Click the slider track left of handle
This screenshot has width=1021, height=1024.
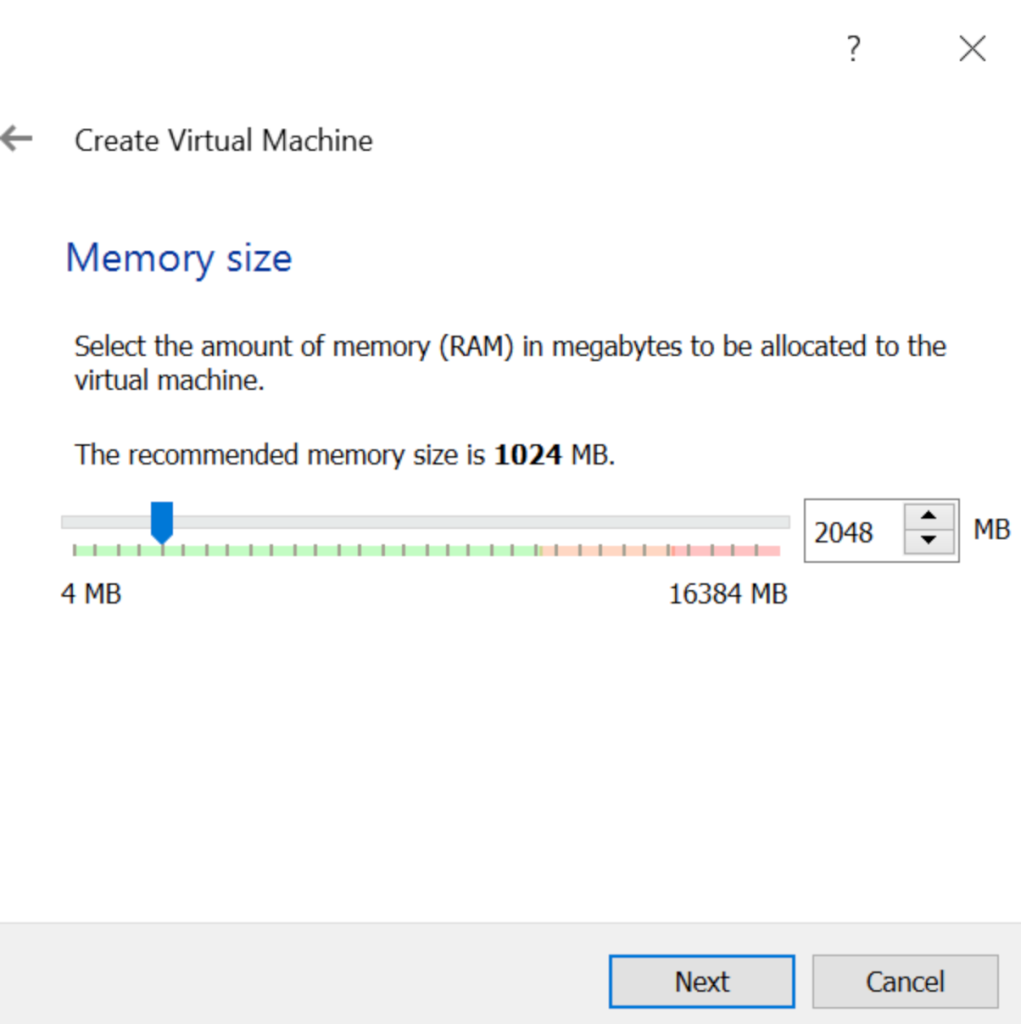tap(105, 522)
